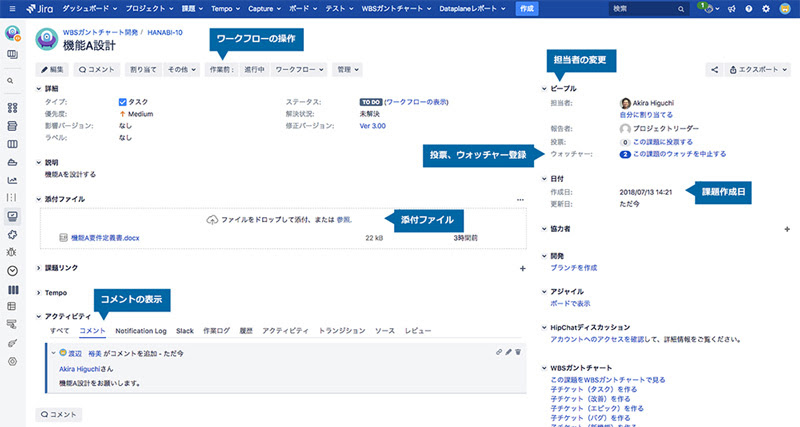Click the Jira logo
Image resolution: width=800 pixels, height=427 pixels.
point(40,9)
